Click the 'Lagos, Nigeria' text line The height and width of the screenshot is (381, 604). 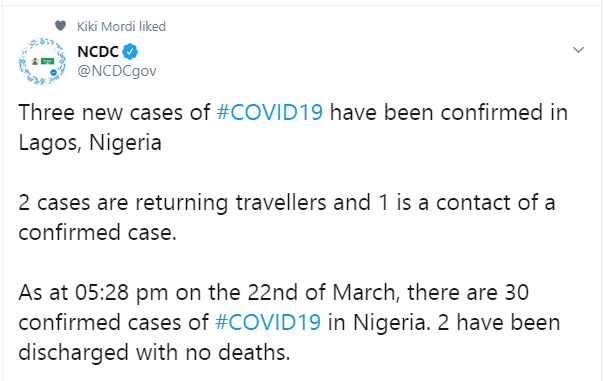point(90,143)
